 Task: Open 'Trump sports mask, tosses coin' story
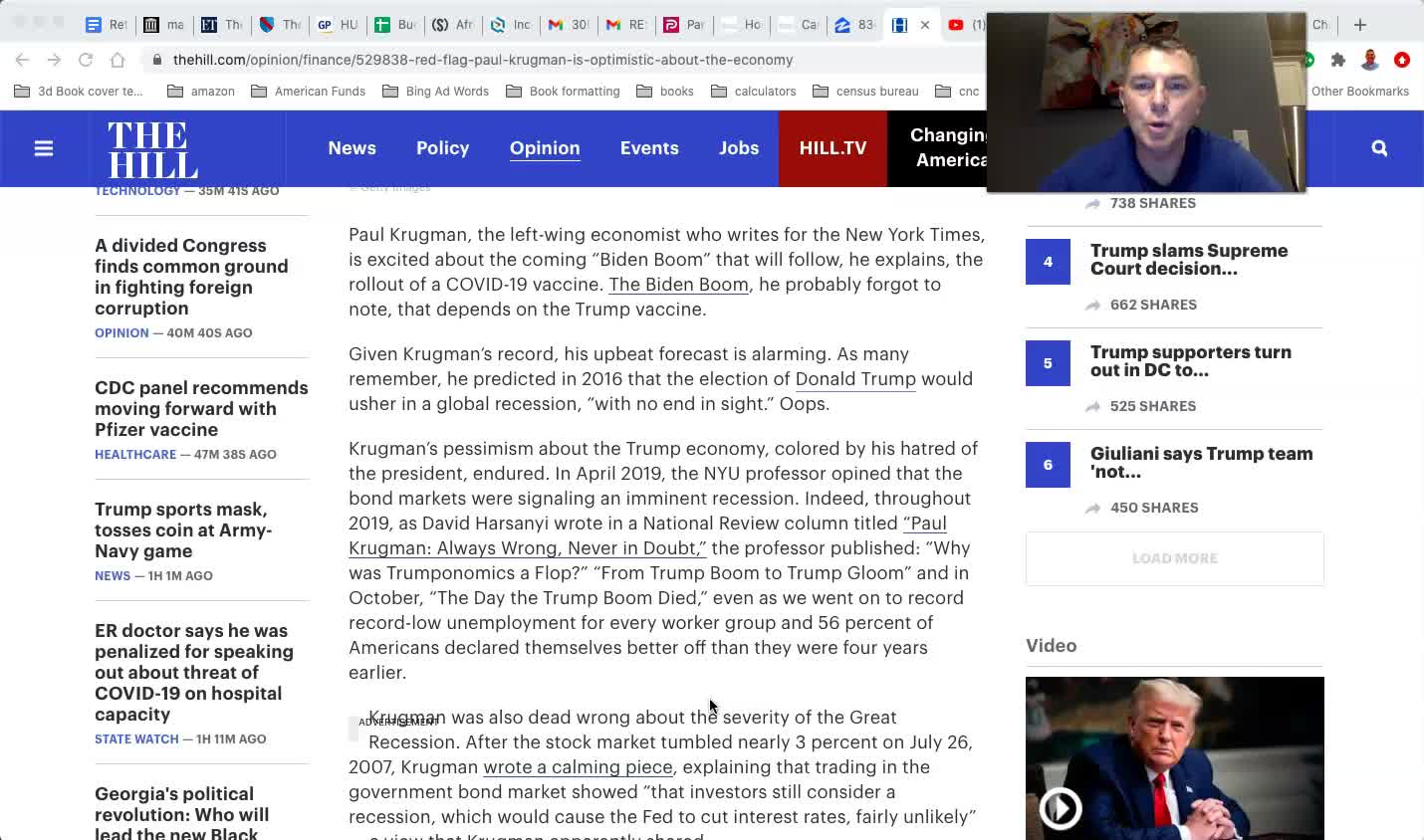point(183,530)
